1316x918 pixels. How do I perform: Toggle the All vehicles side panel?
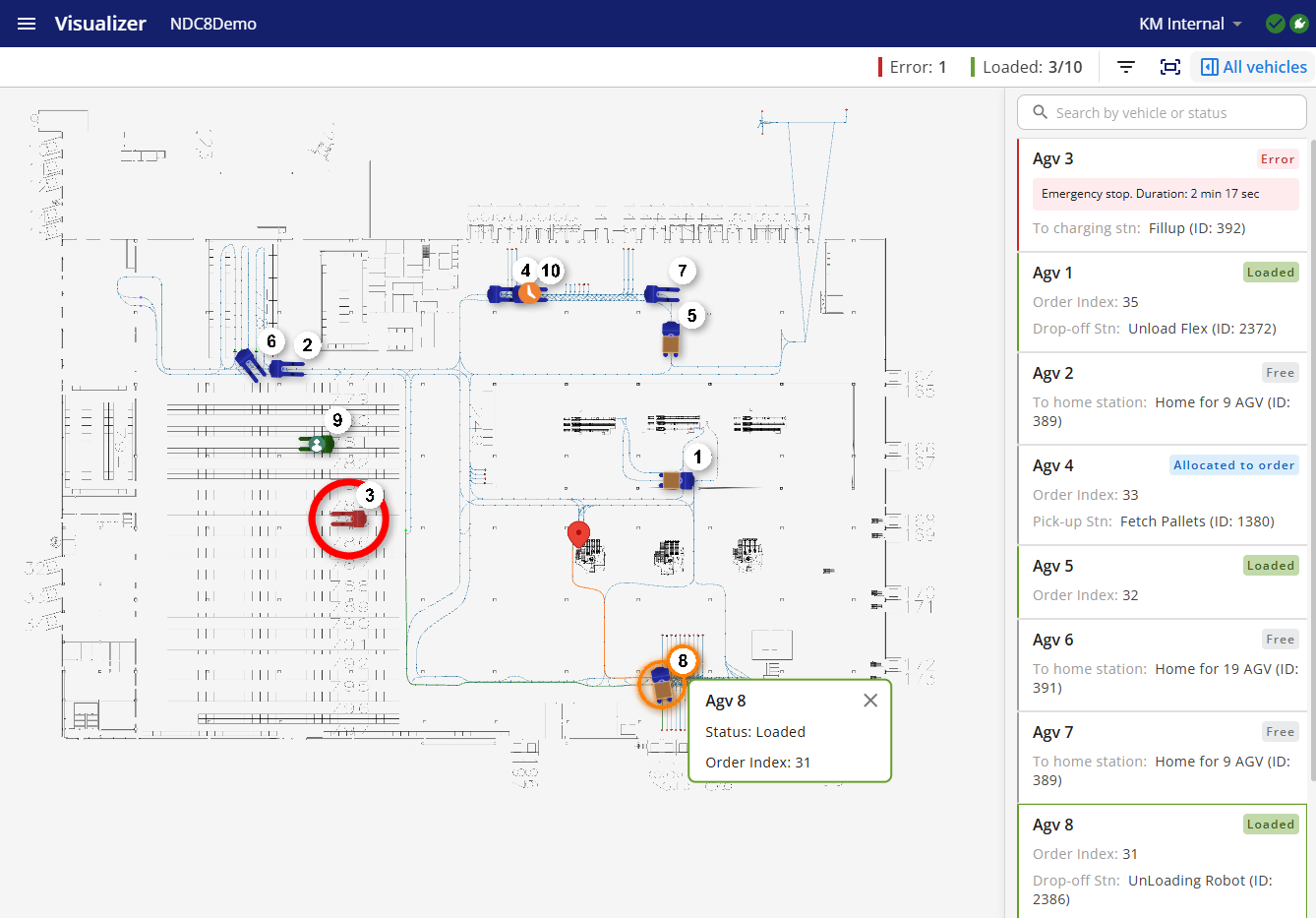pyautogui.click(x=1254, y=67)
